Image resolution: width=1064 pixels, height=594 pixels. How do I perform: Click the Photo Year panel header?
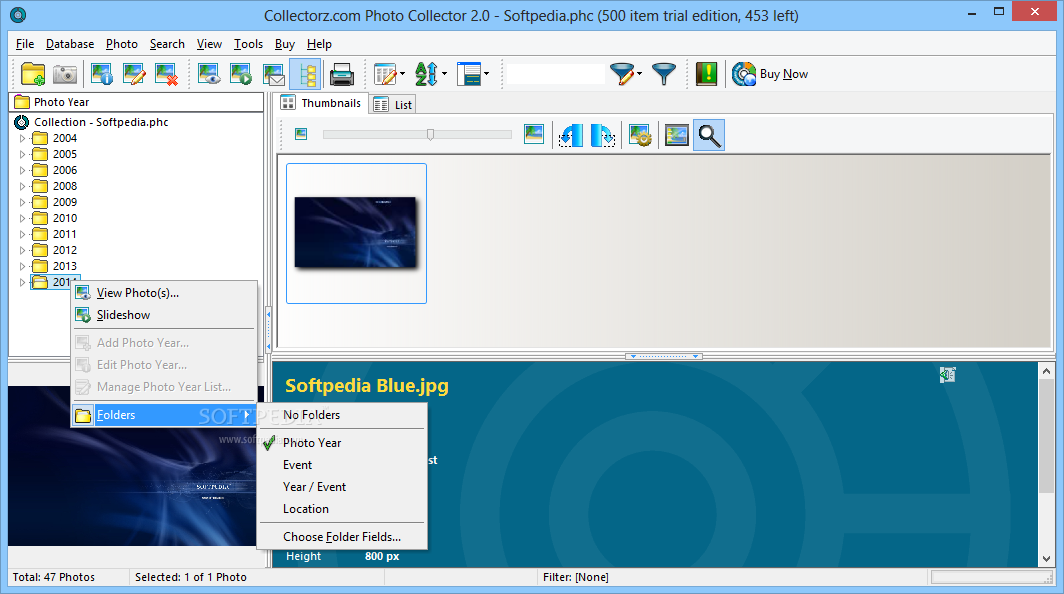tap(136, 102)
